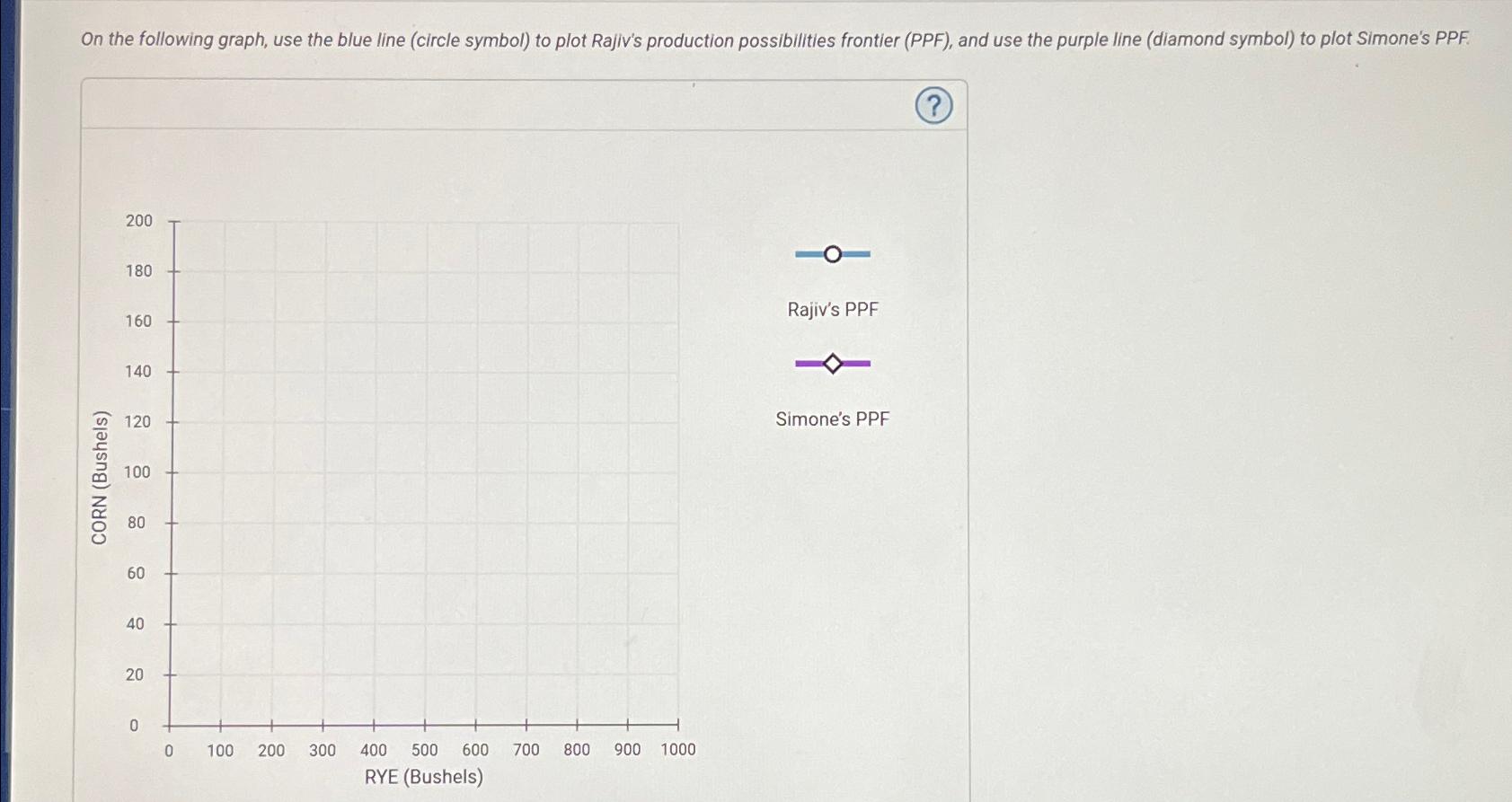Plot a point at the graph origin
Image resolution: width=1512 pixels, height=802 pixels.
[x=169, y=724]
